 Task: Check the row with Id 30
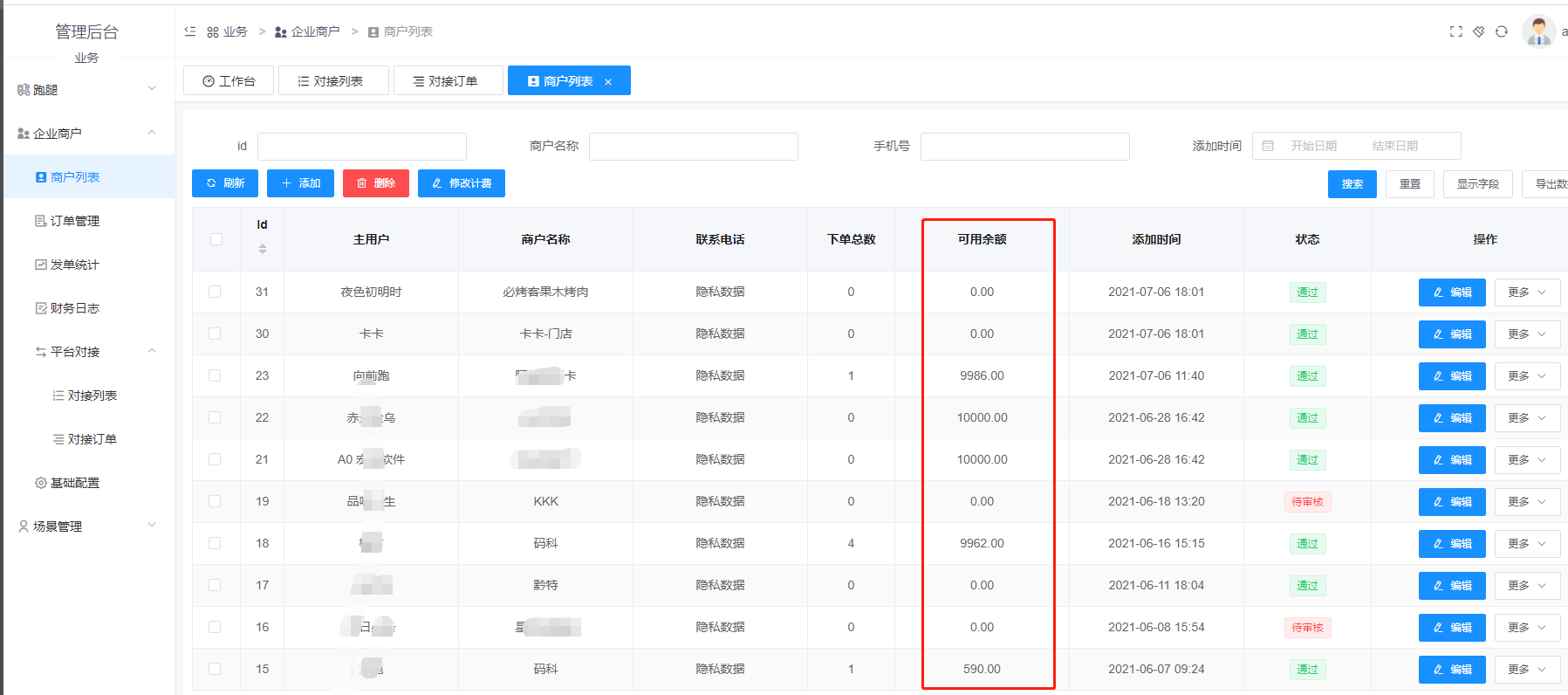click(x=215, y=334)
